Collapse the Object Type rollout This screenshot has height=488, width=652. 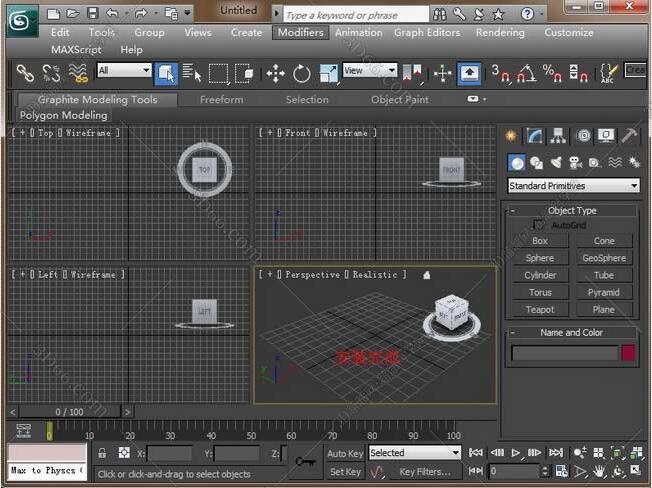coord(513,211)
